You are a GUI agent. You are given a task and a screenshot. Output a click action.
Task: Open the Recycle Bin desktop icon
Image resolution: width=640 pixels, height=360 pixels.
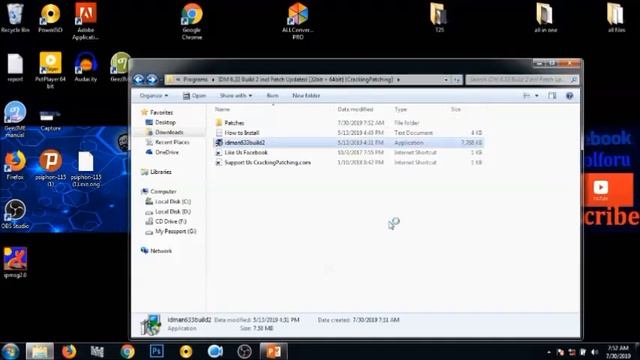click(x=15, y=18)
